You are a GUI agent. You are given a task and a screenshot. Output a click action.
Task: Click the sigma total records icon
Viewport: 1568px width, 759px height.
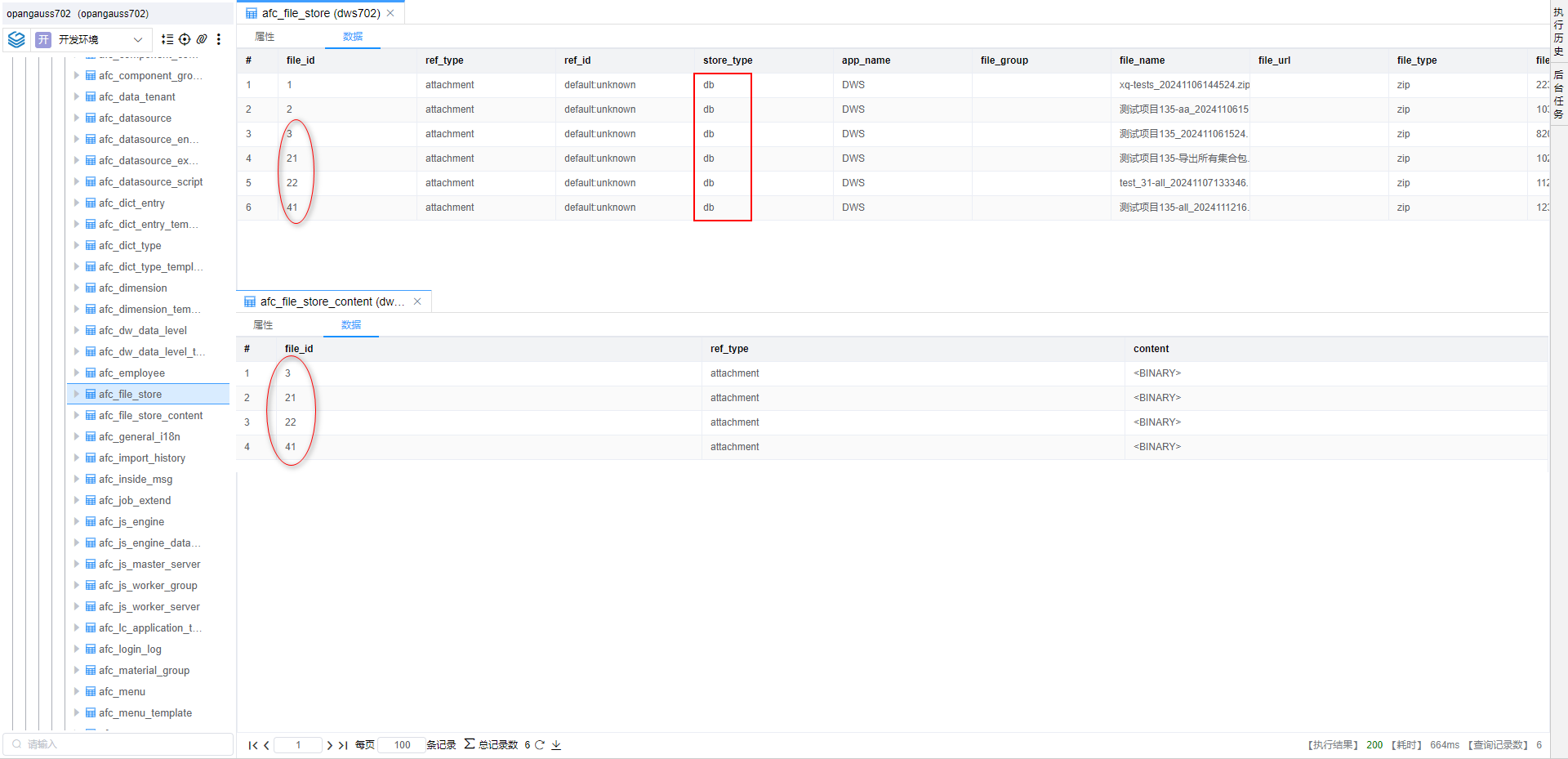pyautogui.click(x=469, y=744)
